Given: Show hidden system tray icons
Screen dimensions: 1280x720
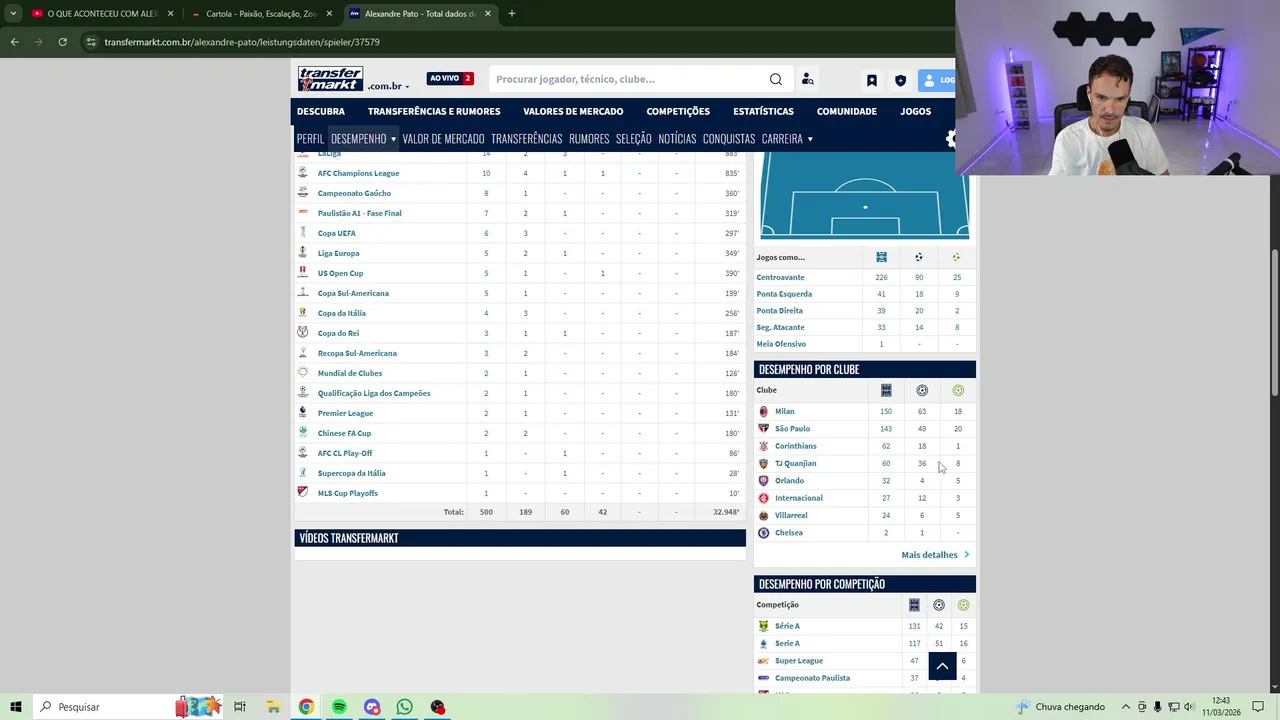Looking at the screenshot, I should (x=1126, y=707).
